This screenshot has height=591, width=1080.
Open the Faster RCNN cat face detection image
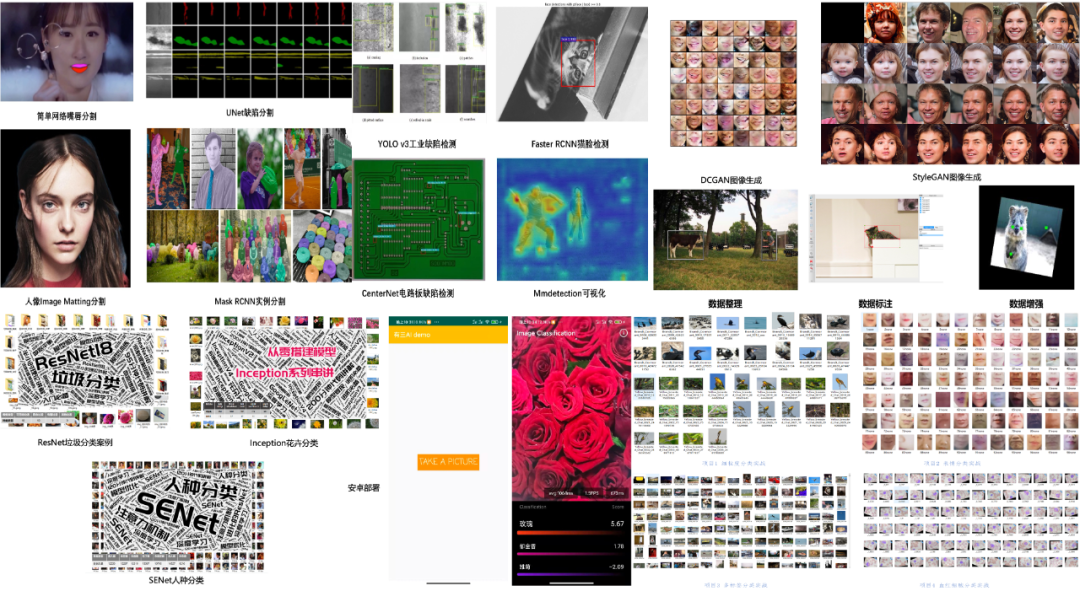[x=572, y=64]
